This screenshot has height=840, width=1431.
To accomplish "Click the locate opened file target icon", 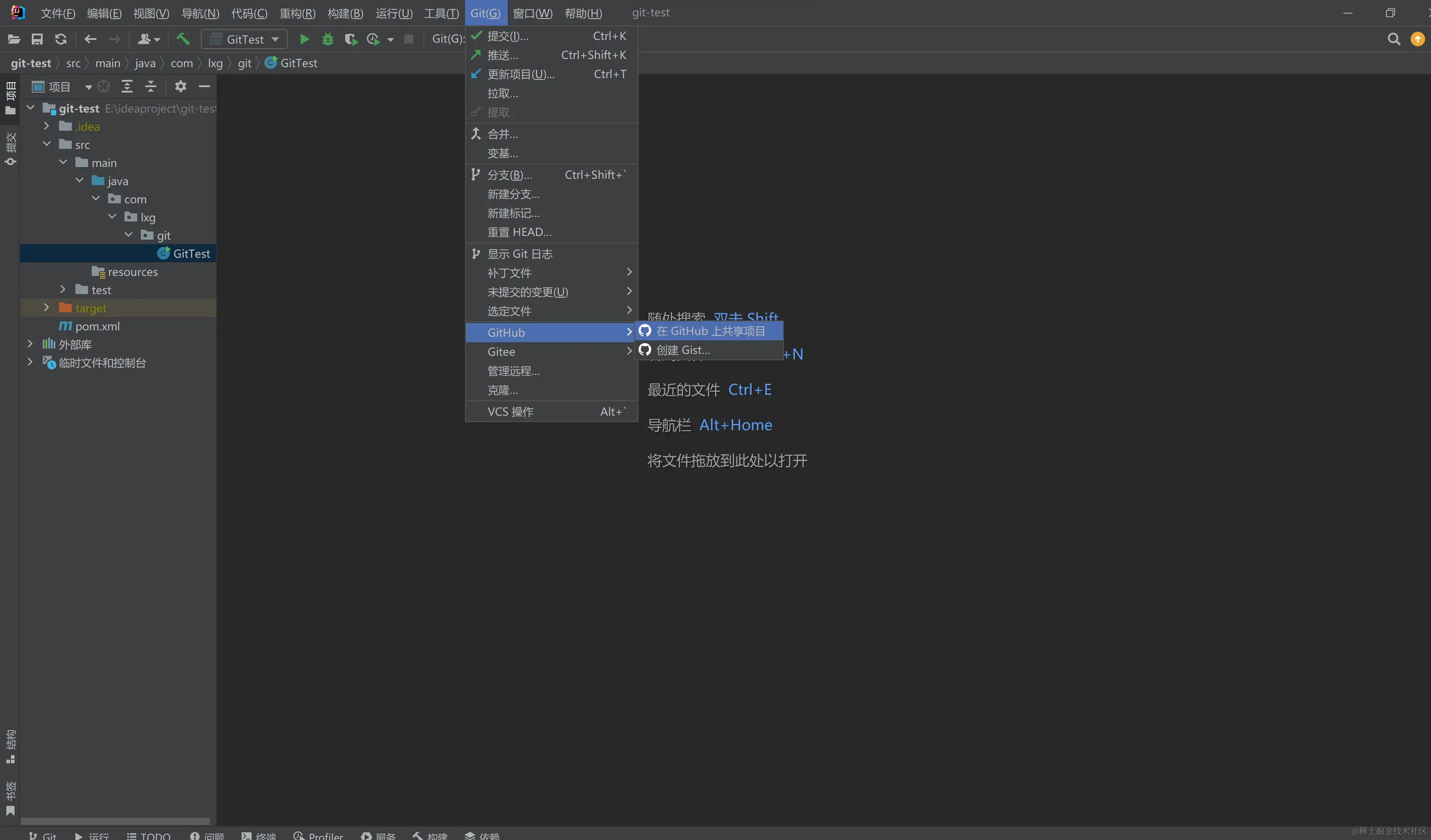I will pos(103,86).
